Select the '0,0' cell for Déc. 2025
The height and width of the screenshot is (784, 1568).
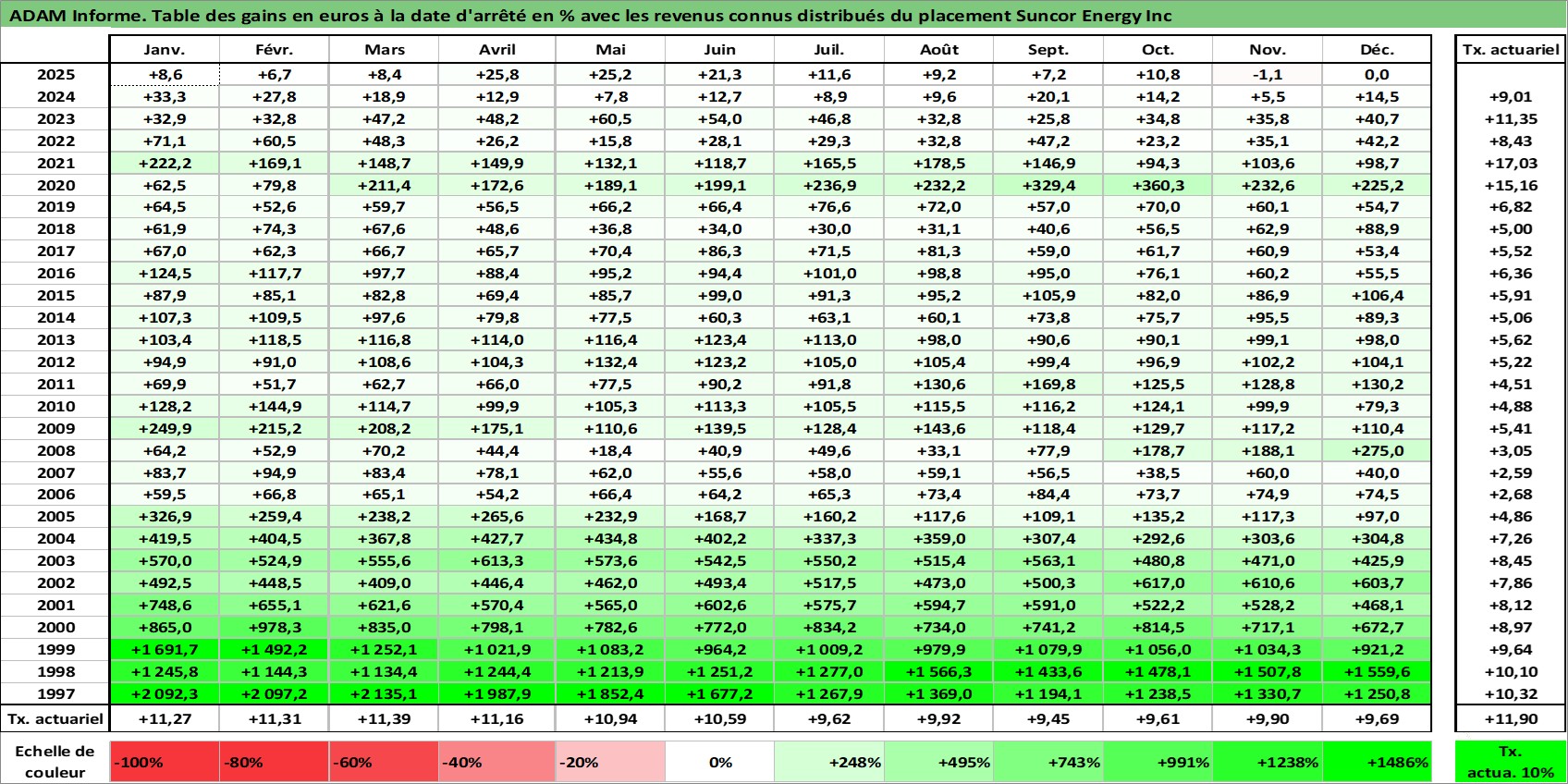tap(1378, 75)
